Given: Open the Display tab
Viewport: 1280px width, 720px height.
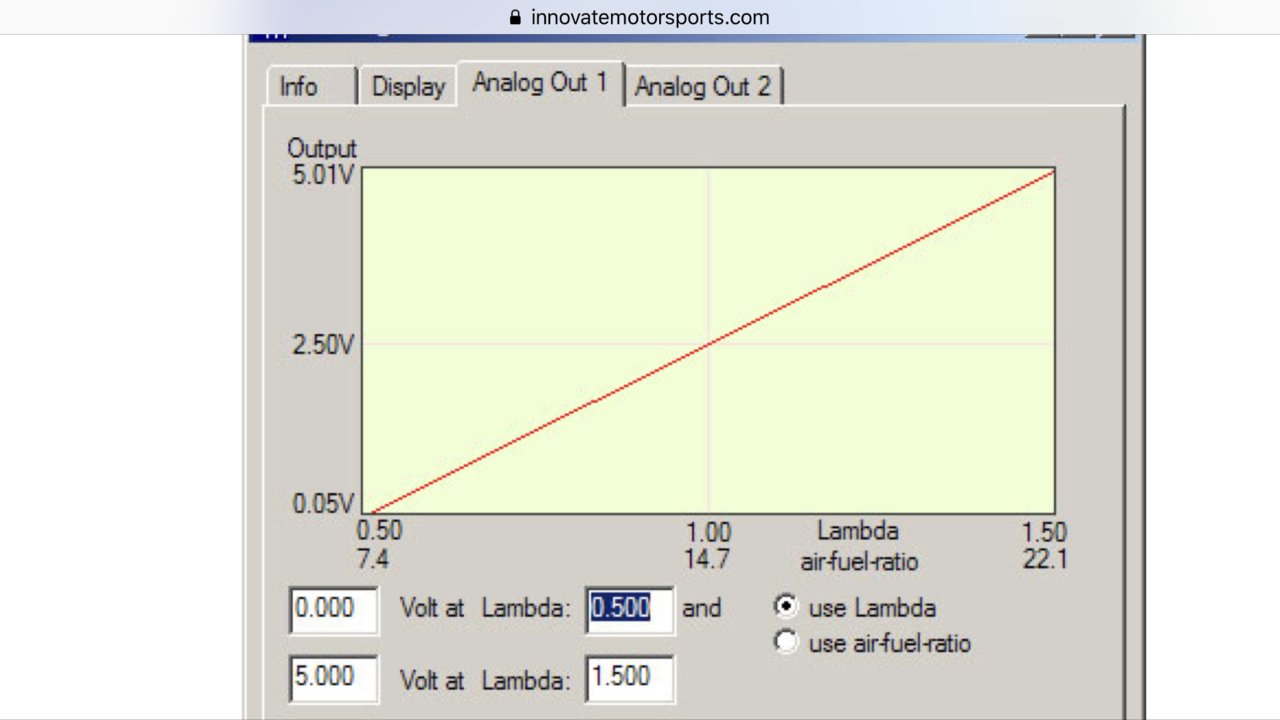Looking at the screenshot, I should click(x=408, y=86).
